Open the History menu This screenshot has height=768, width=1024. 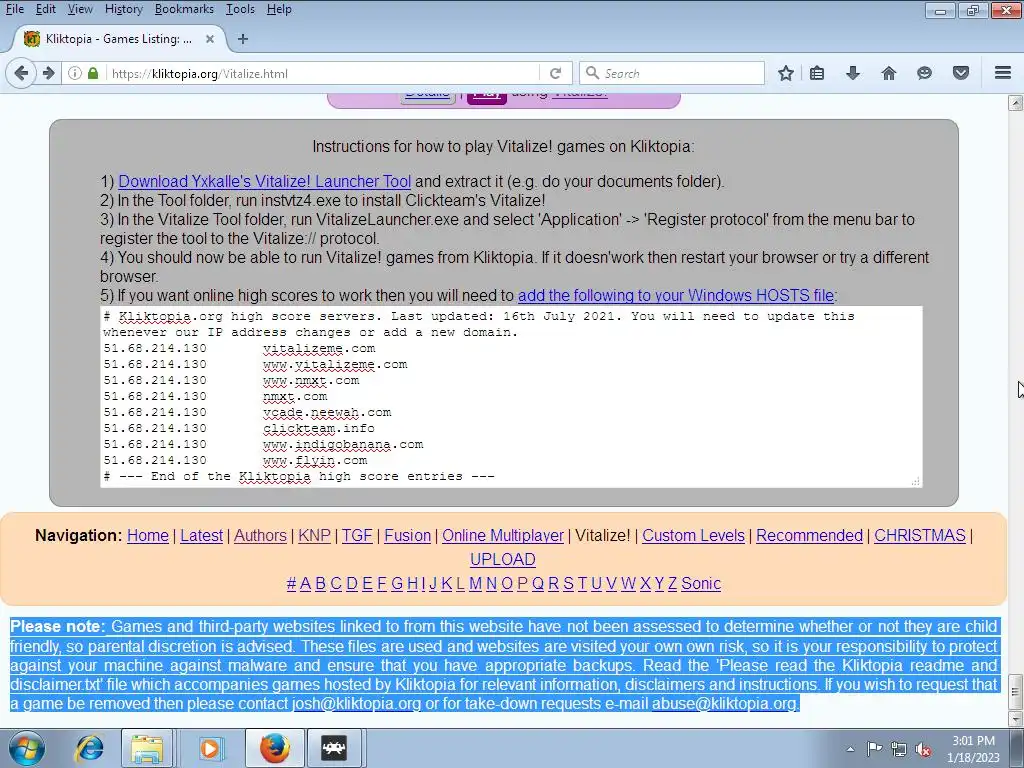(x=124, y=9)
